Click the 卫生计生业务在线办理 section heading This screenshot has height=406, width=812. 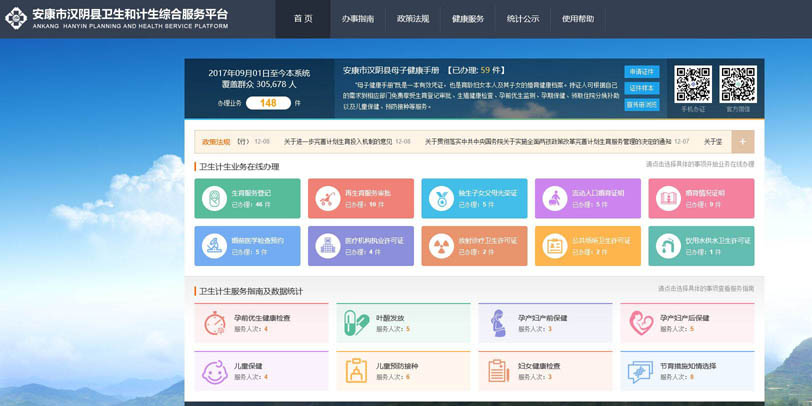pyautogui.click(x=239, y=167)
